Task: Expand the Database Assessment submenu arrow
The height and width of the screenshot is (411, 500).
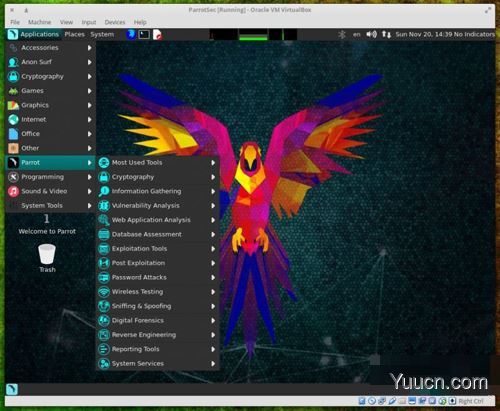Action: 213,234
